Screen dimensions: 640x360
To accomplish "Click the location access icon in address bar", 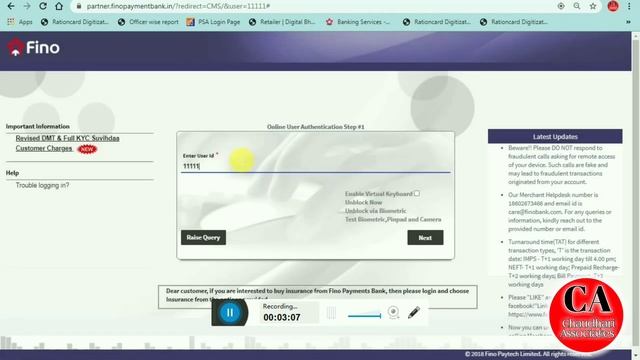I will click(560, 6).
